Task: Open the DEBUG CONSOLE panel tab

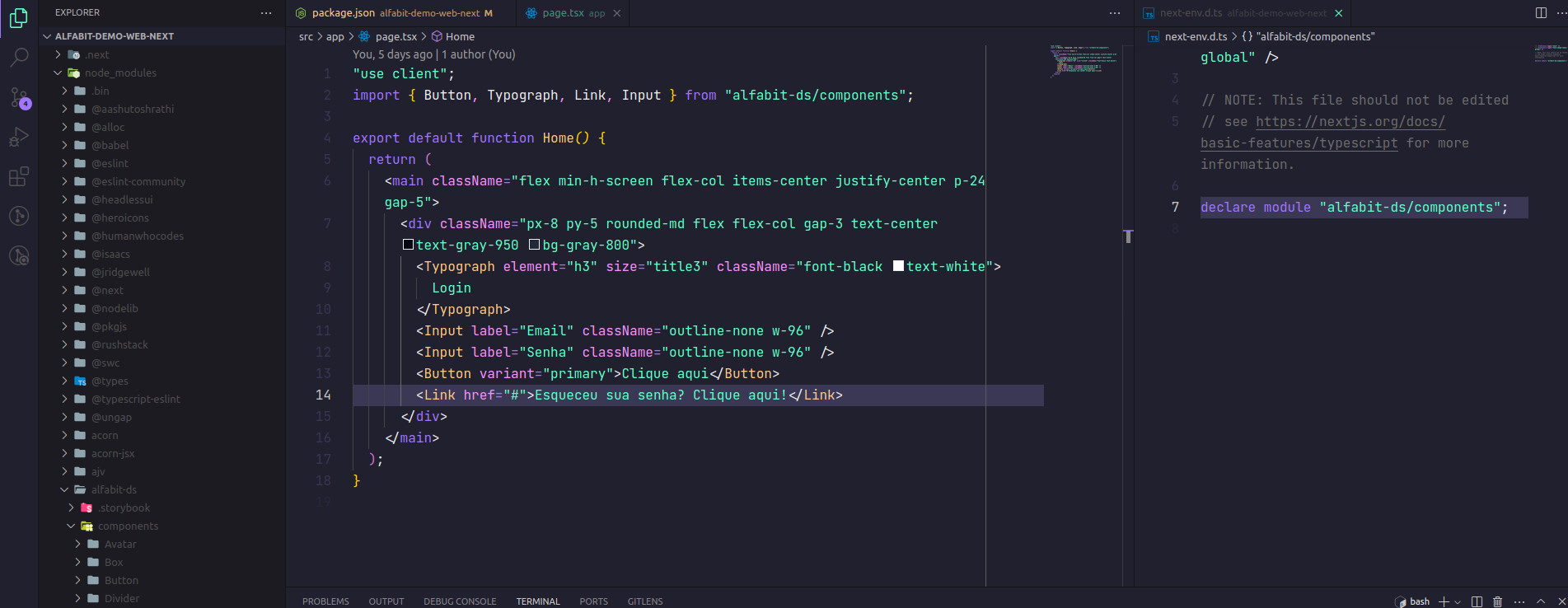Action: point(460,601)
